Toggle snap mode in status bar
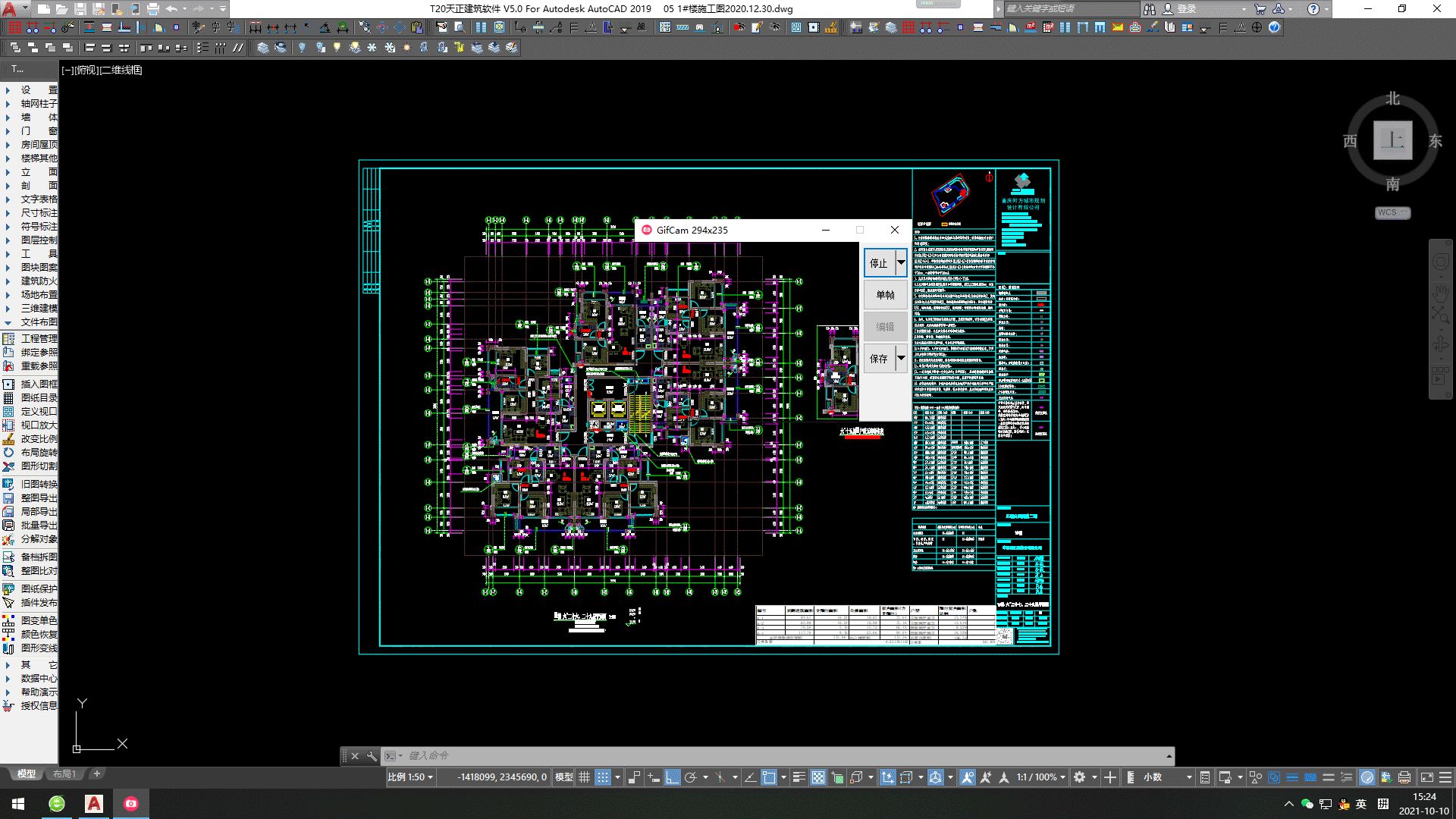This screenshot has height=819, width=1456. tap(602, 777)
